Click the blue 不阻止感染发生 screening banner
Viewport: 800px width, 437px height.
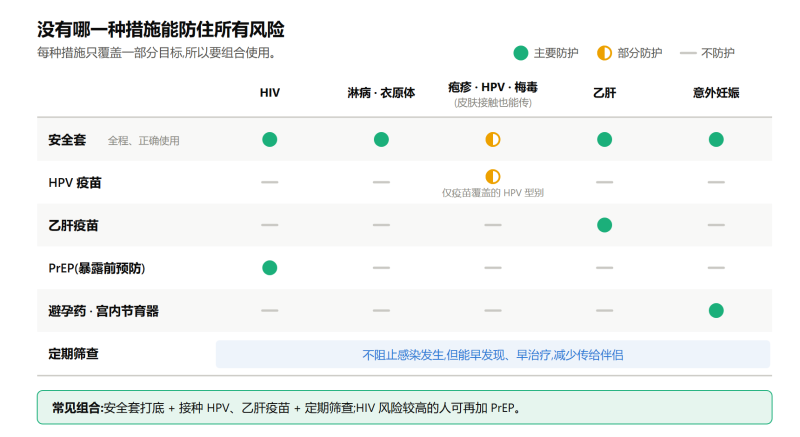click(x=493, y=354)
